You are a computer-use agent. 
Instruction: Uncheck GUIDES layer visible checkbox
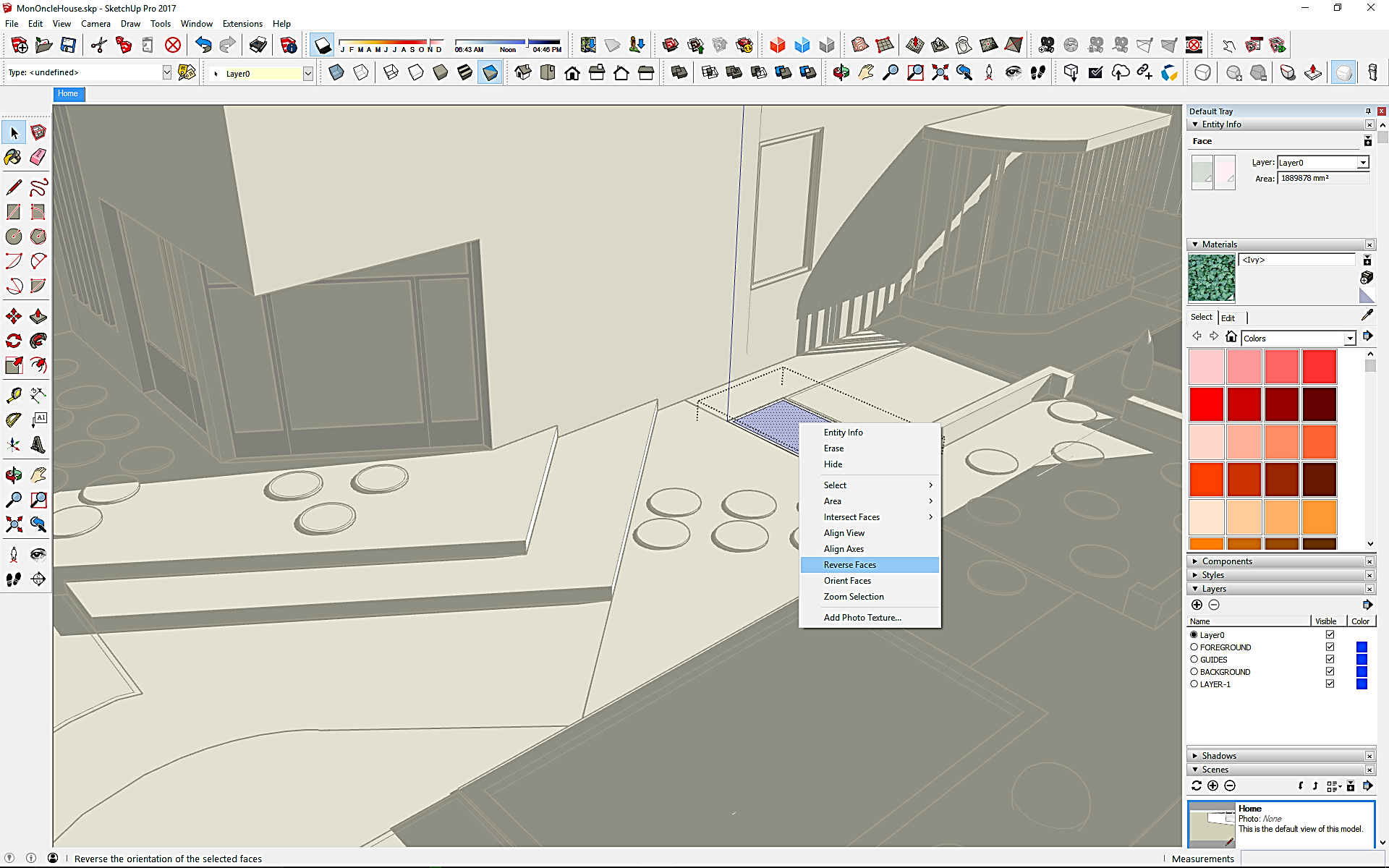tap(1330, 659)
